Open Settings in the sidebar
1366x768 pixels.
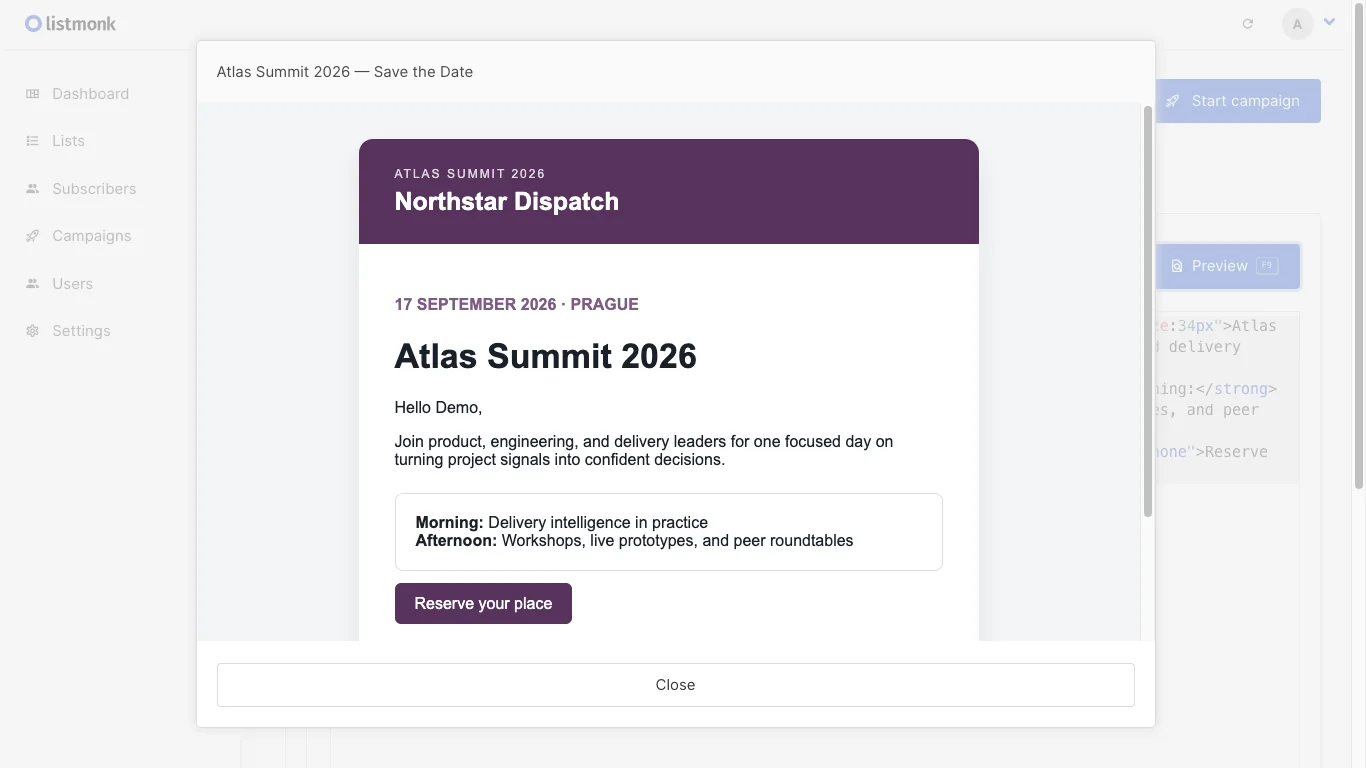(x=81, y=331)
